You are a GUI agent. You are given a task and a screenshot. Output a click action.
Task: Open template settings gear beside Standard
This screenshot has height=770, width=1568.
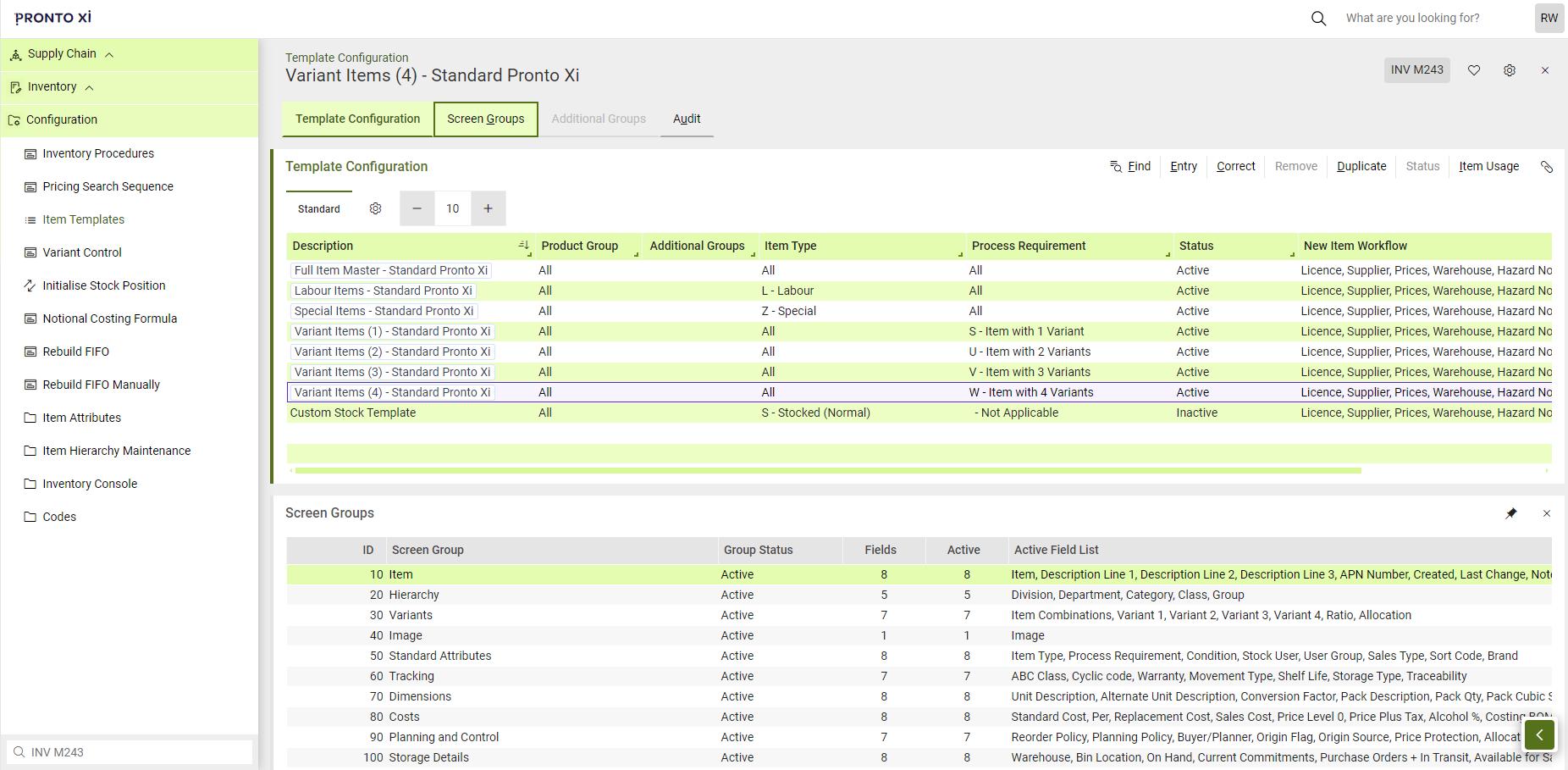[x=375, y=208]
